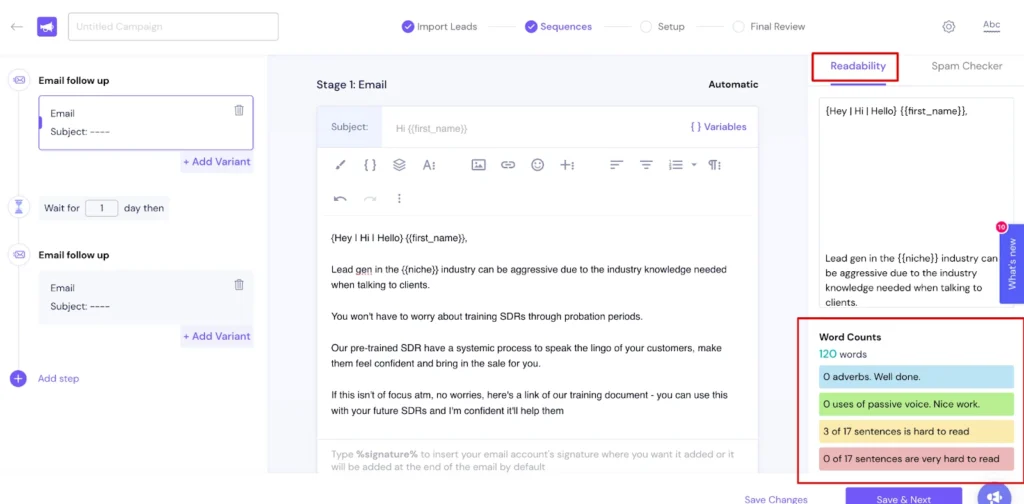Image resolution: width=1024 pixels, height=504 pixels.
Task: Open the Readability tab
Action: click(857, 66)
